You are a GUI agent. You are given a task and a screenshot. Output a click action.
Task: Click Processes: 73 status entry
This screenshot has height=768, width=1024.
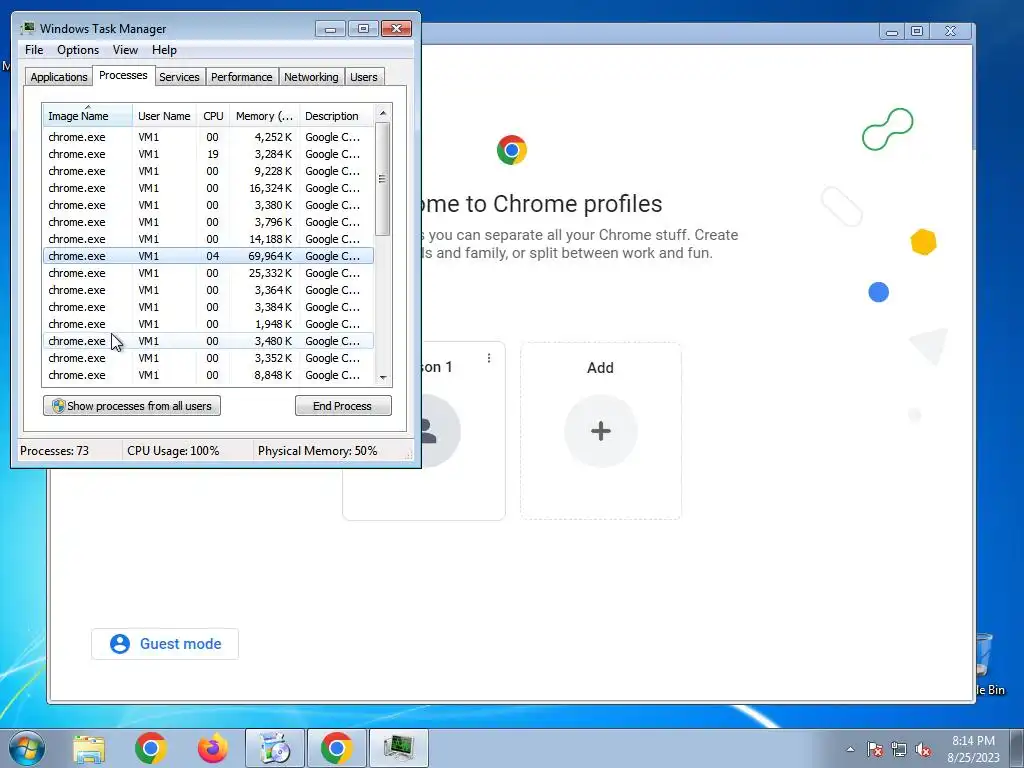(x=54, y=451)
